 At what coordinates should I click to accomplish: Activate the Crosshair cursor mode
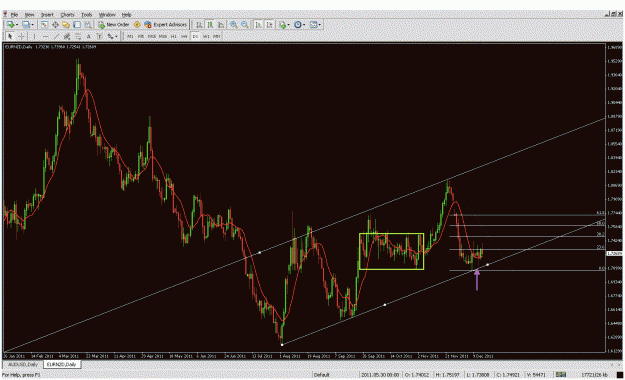click(x=22, y=36)
